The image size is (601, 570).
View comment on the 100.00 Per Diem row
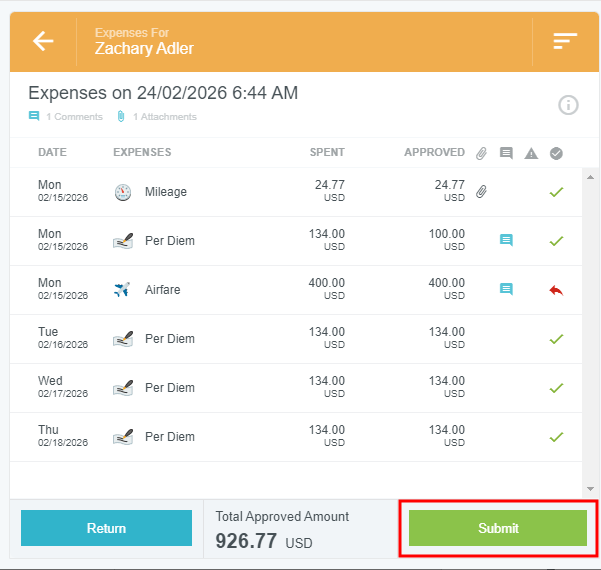click(x=506, y=240)
